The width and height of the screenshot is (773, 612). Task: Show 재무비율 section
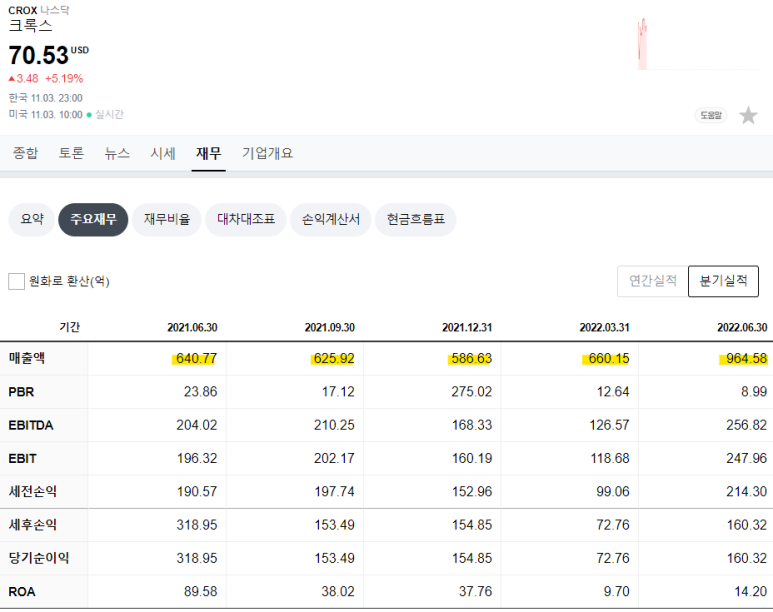click(x=167, y=219)
